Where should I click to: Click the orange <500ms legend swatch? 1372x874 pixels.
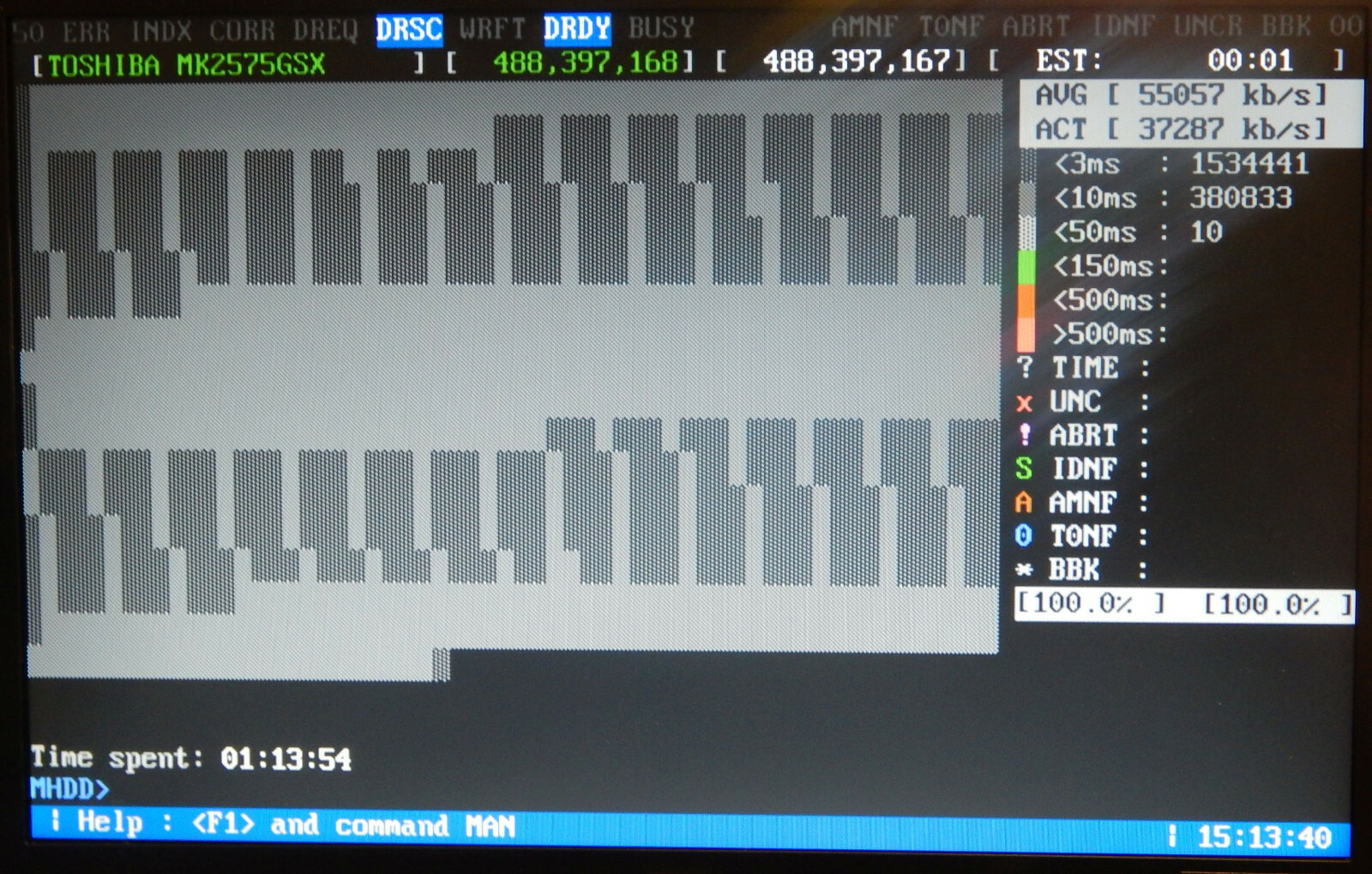1026,301
